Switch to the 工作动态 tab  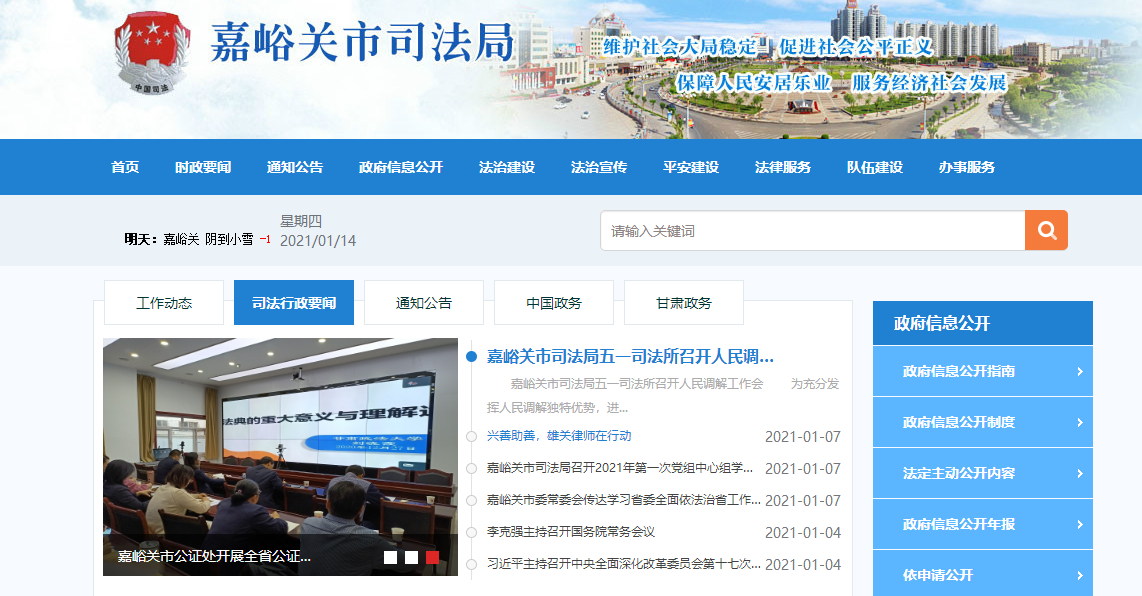164,303
